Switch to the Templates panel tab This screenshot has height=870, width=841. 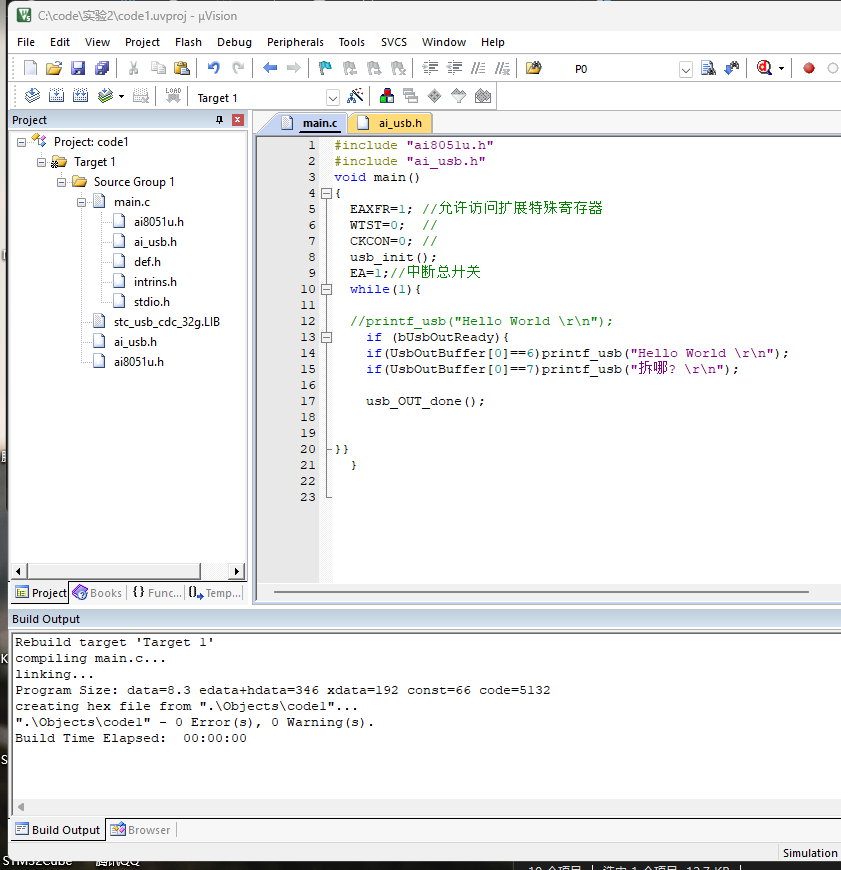click(x=214, y=593)
